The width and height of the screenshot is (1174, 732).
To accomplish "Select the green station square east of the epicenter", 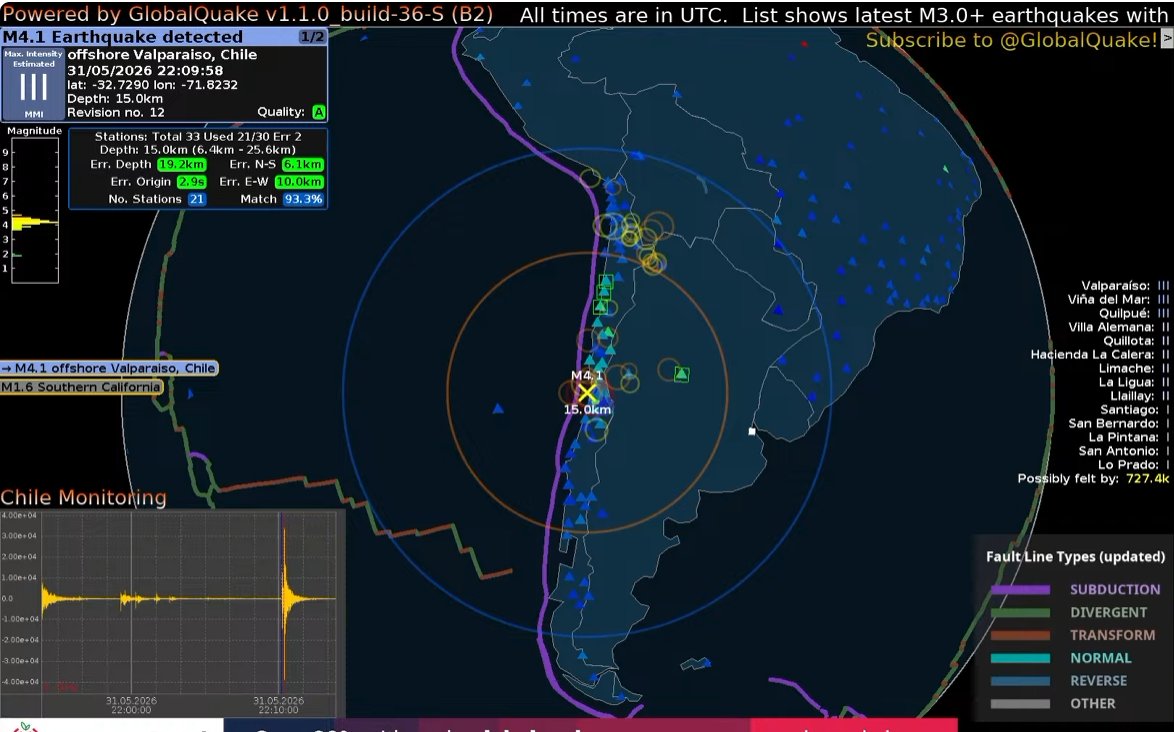I will [681, 373].
